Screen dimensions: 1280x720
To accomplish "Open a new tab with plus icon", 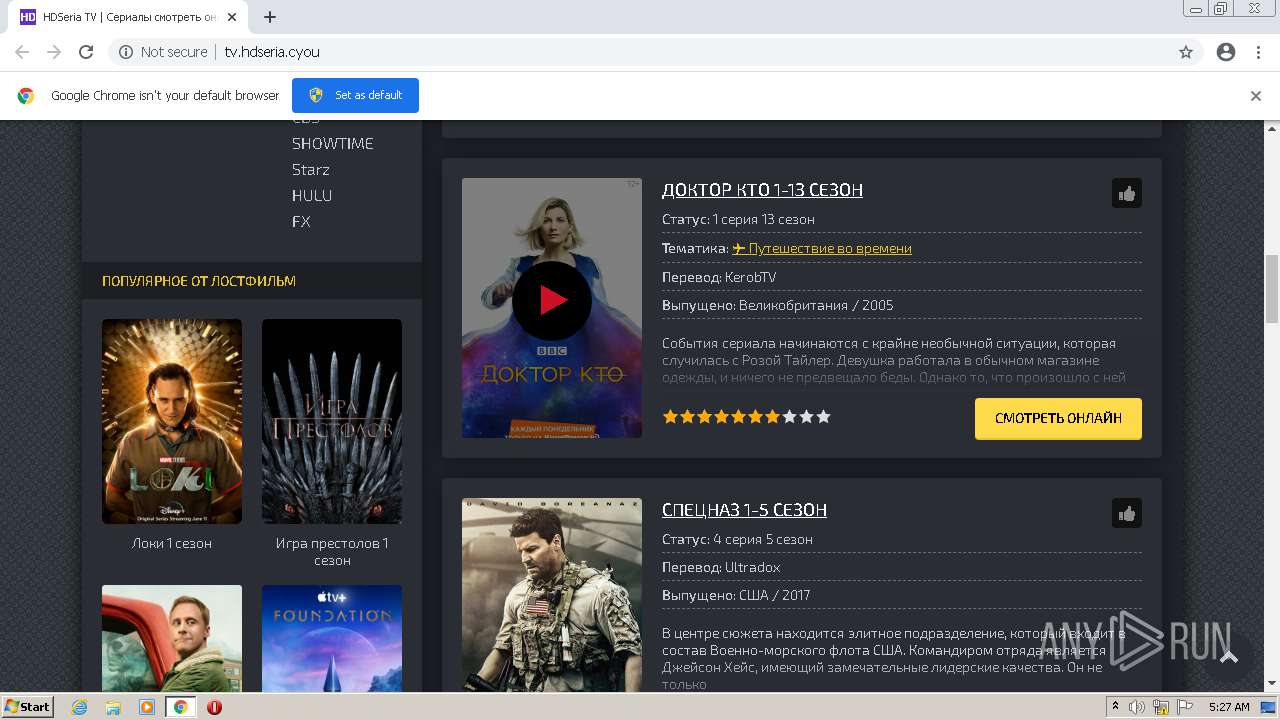I will click(270, 17).
